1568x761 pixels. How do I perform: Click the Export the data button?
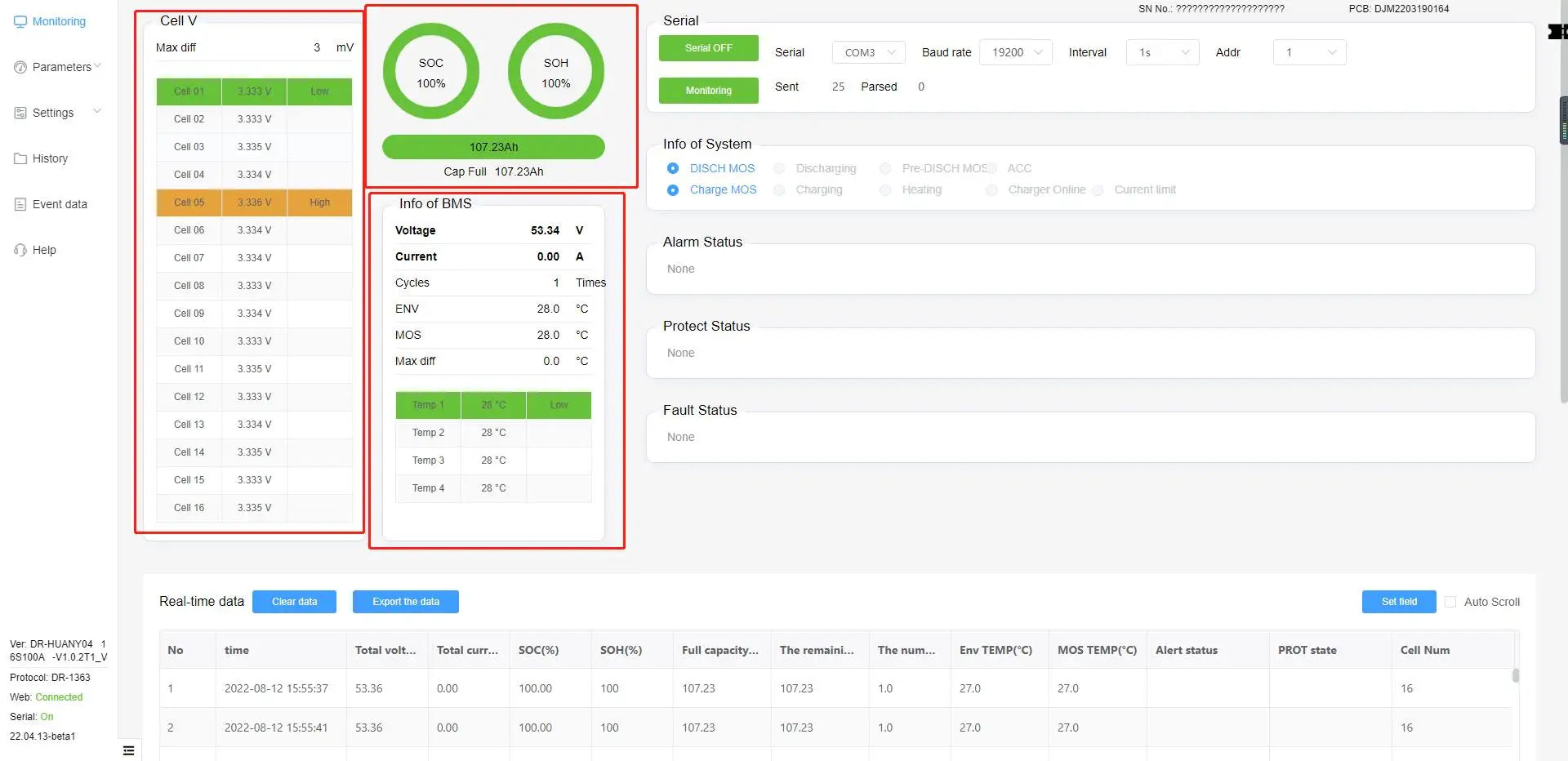coord(405,602)
